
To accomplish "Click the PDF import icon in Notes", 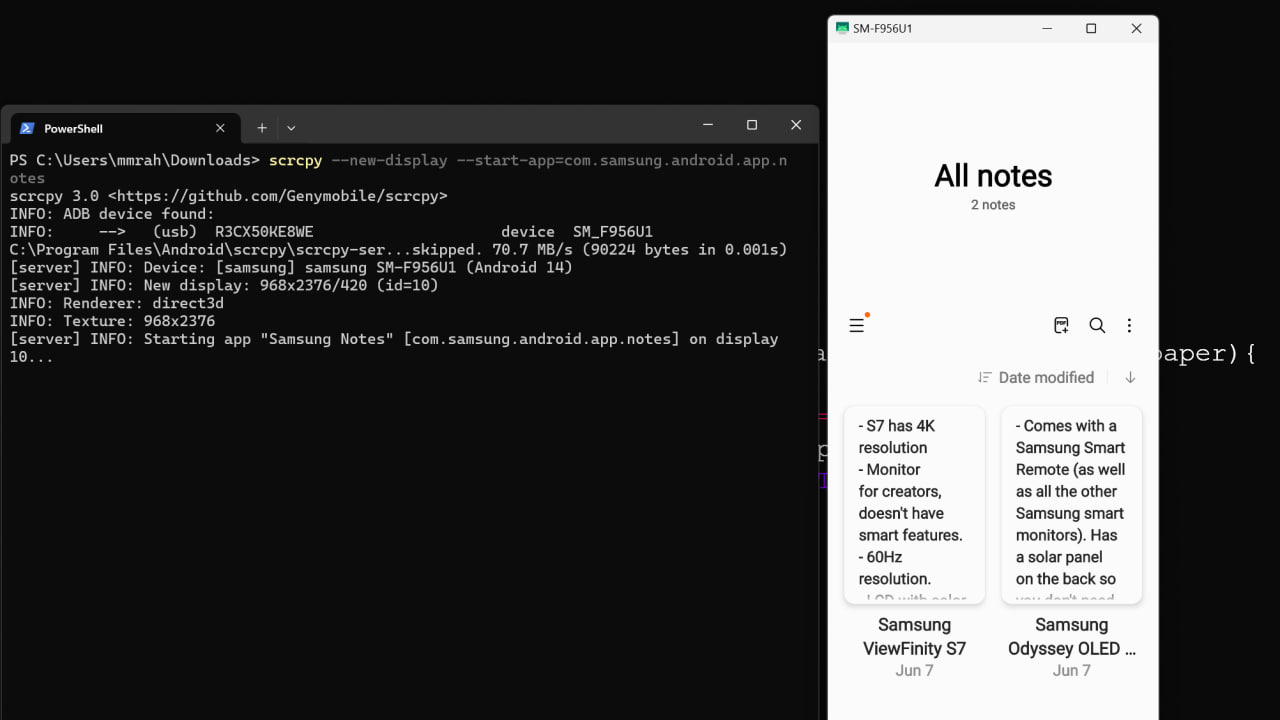I will coord(1061,325).
